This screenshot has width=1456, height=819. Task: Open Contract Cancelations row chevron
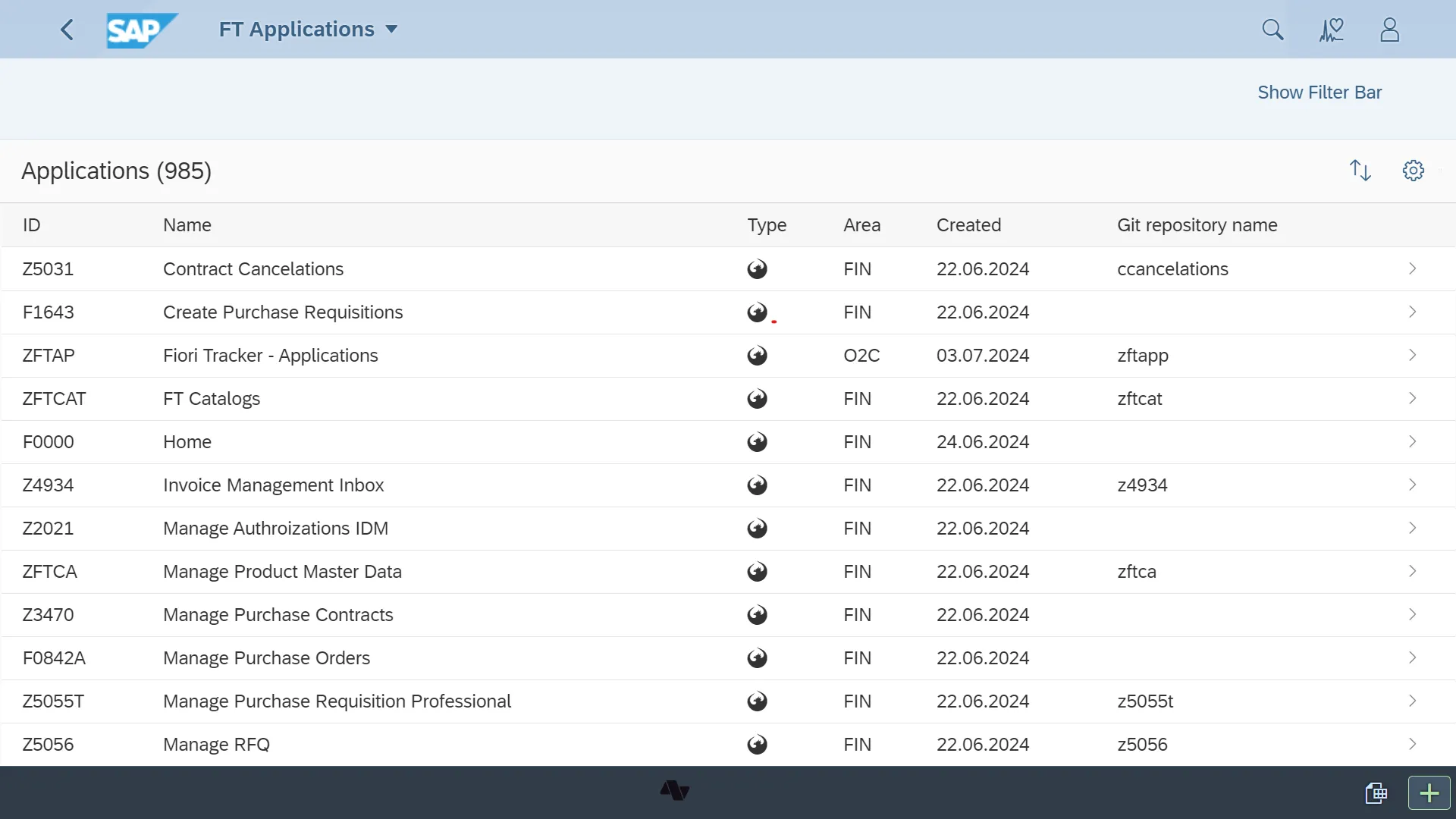pos(1412,269)
